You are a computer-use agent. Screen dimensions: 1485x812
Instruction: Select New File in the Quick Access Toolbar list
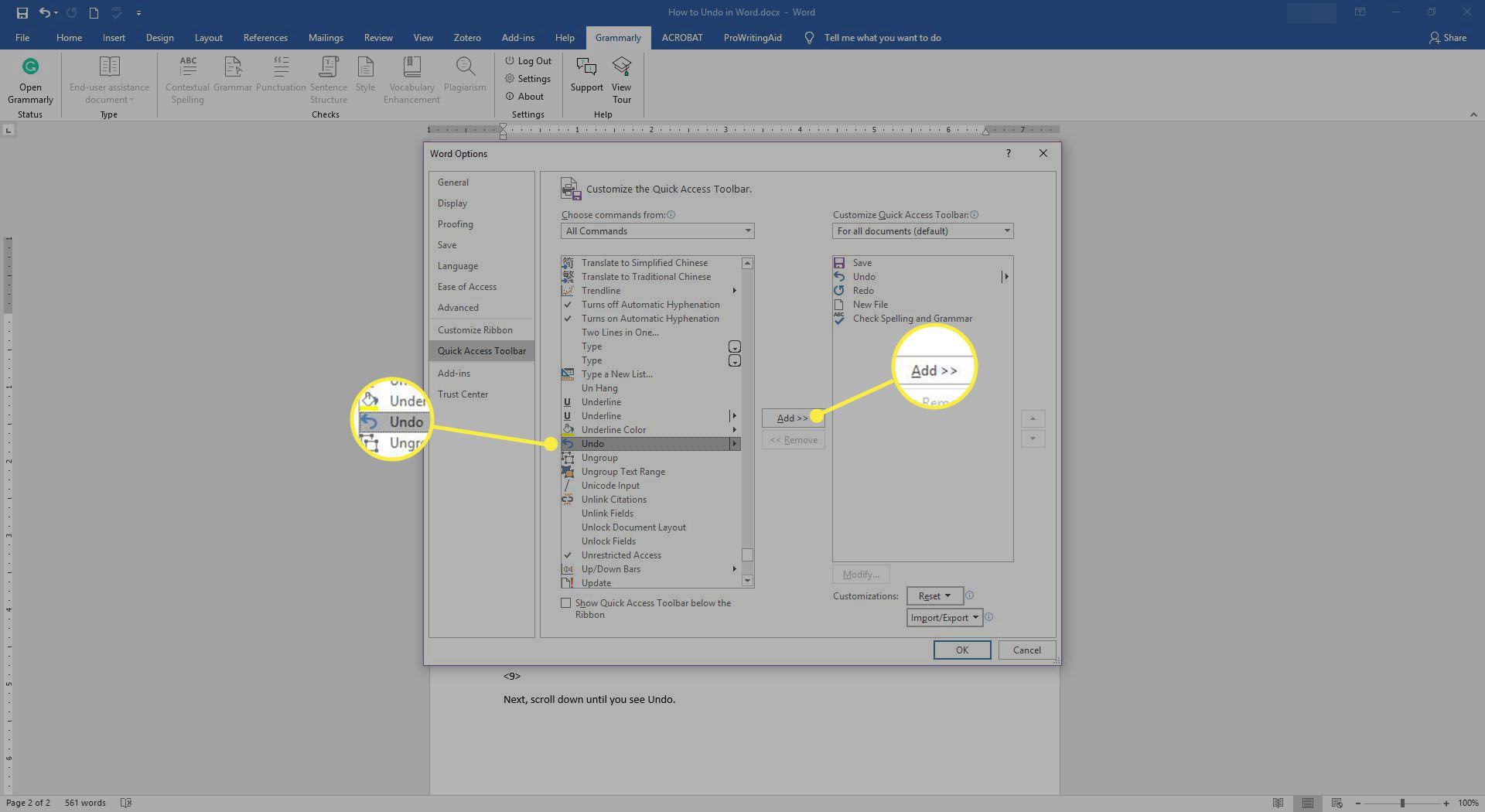923,304
